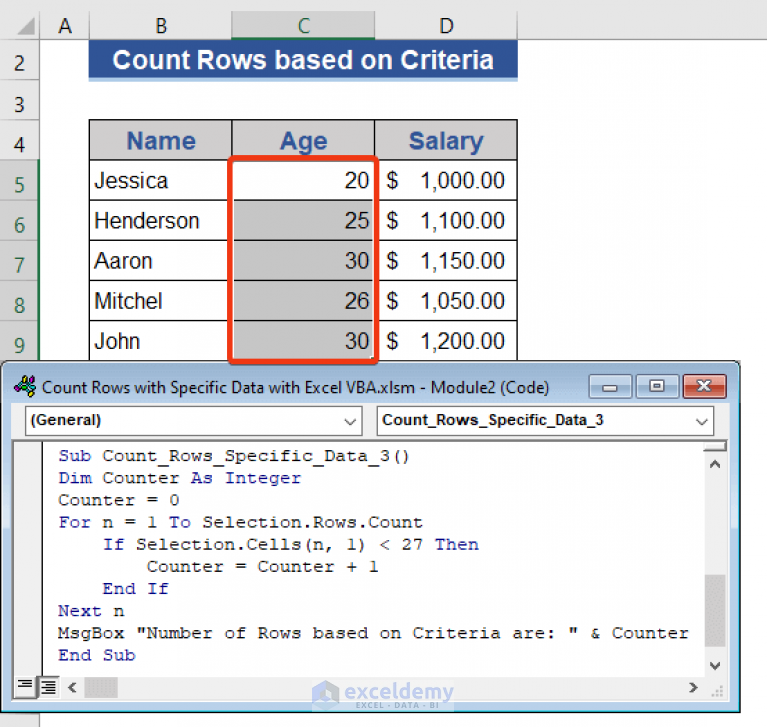Select column B header
Screen dimensions: 767x727
[160, 26]
